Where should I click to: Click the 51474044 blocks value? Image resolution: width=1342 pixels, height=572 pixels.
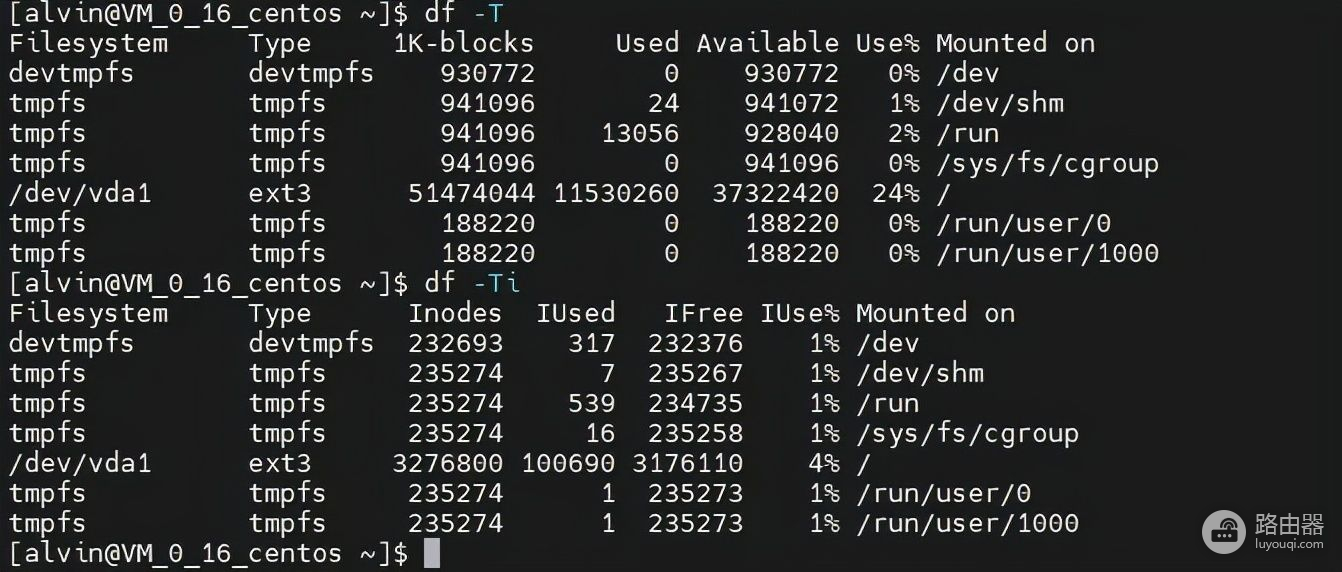click(x=471, y=193)
